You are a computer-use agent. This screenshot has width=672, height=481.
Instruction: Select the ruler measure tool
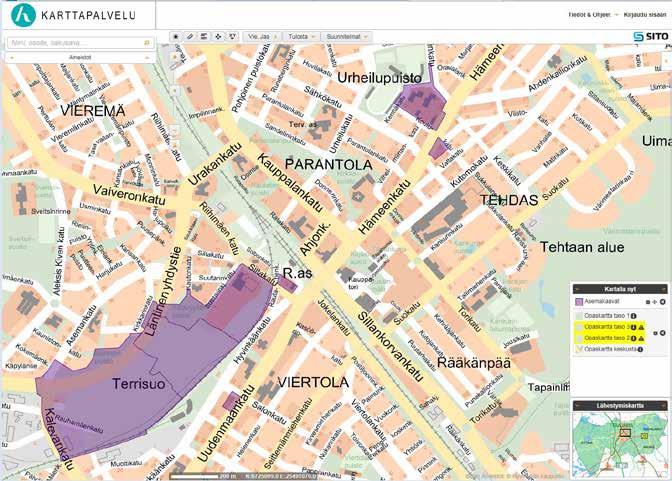190,37
